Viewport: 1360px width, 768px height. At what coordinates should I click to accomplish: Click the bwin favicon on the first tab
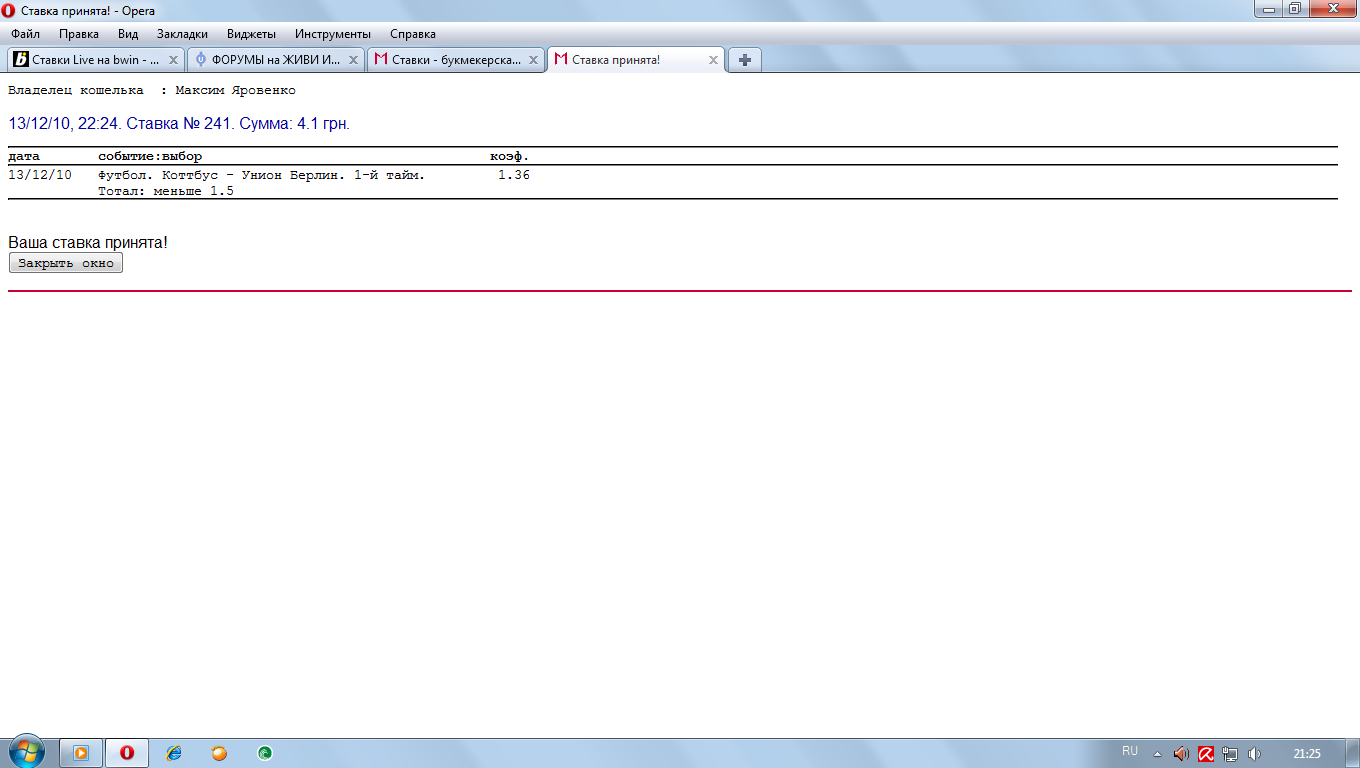20,60
